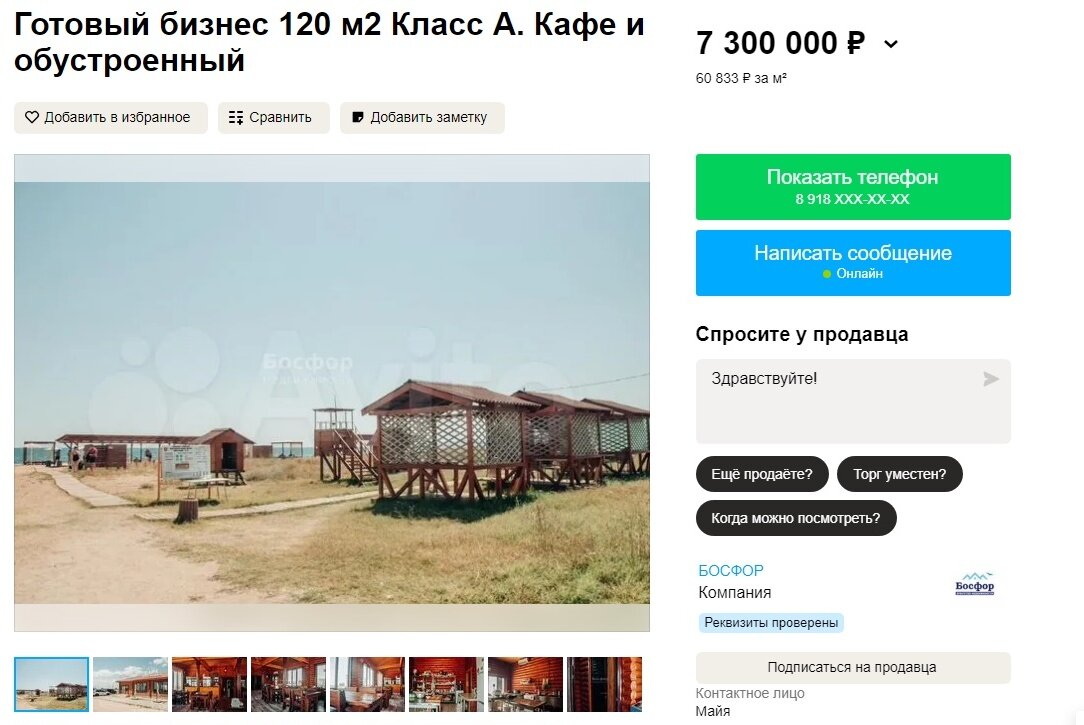
Task: Click the Реквизиты проверены badge
Action: [771, 623]
